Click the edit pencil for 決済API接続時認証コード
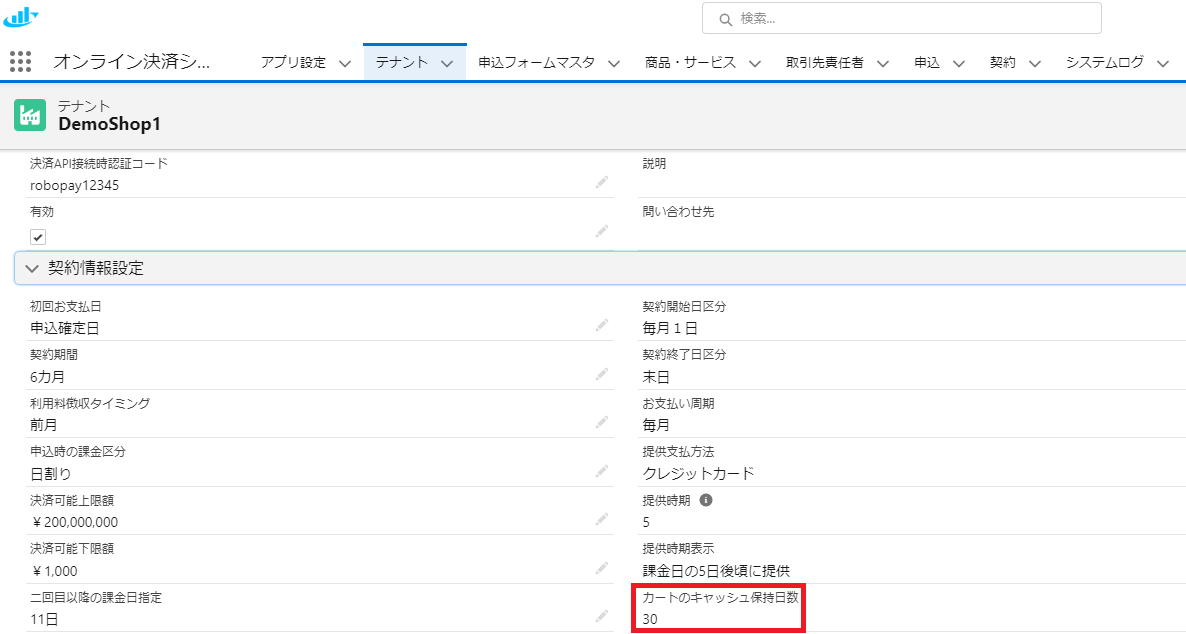 click(x=602, y=182)
